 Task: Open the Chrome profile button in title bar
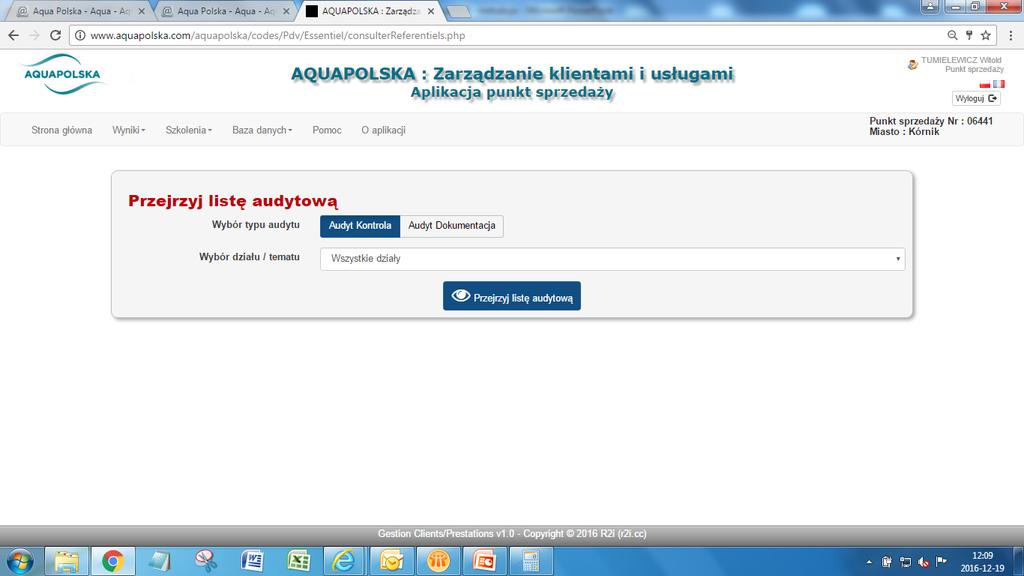[x=930, y=7]
